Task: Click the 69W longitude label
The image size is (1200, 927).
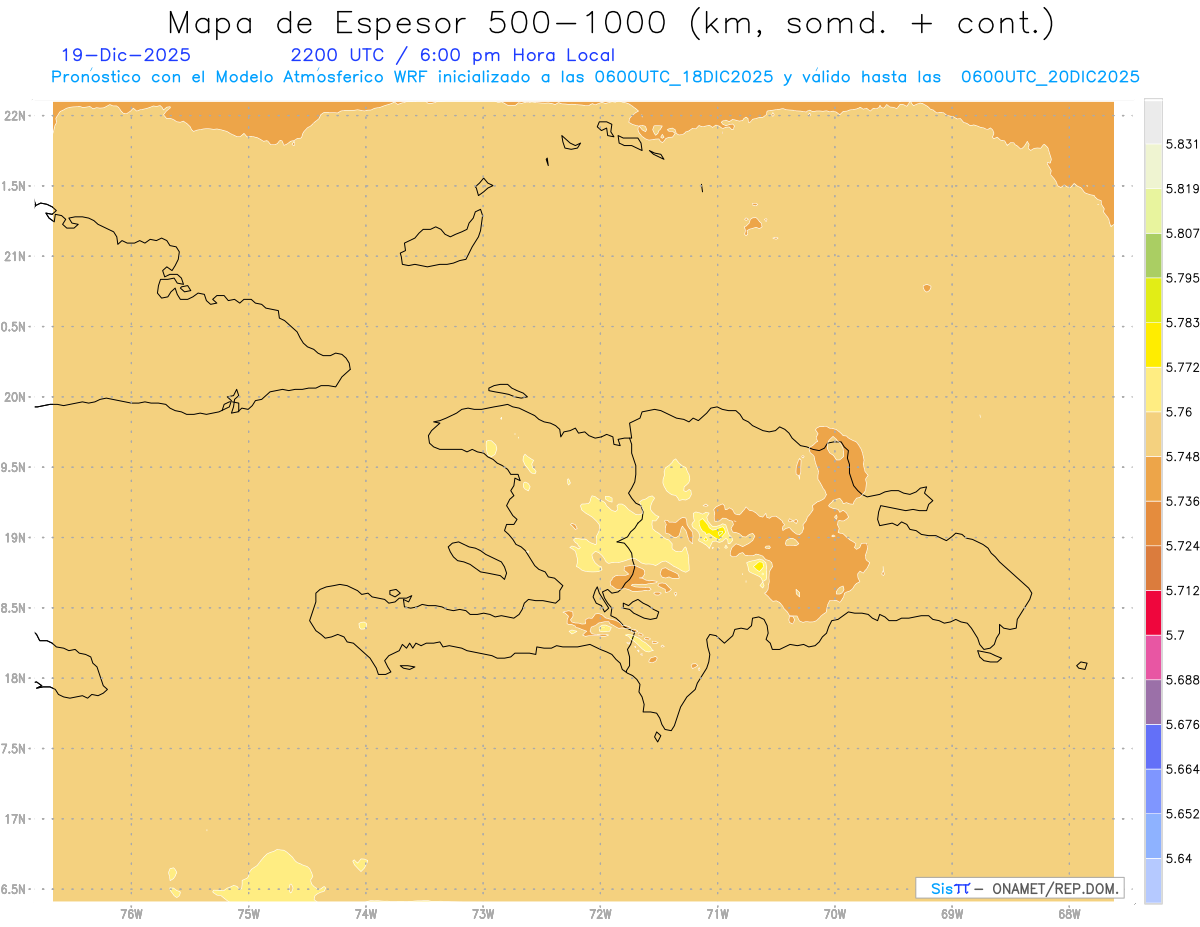Action: click(952, 914)
